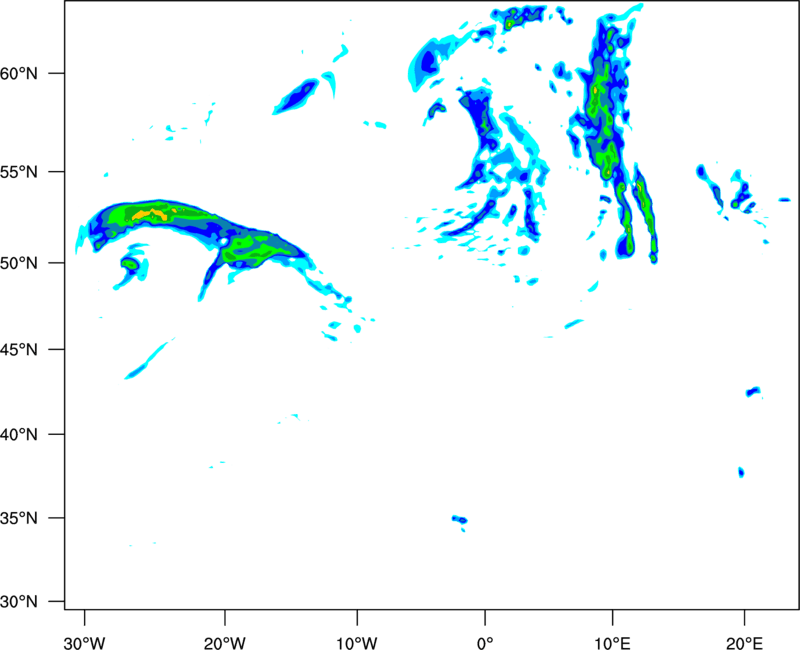
Task: Click the 50°N latitude label
Action: click(x=19, y=263)
